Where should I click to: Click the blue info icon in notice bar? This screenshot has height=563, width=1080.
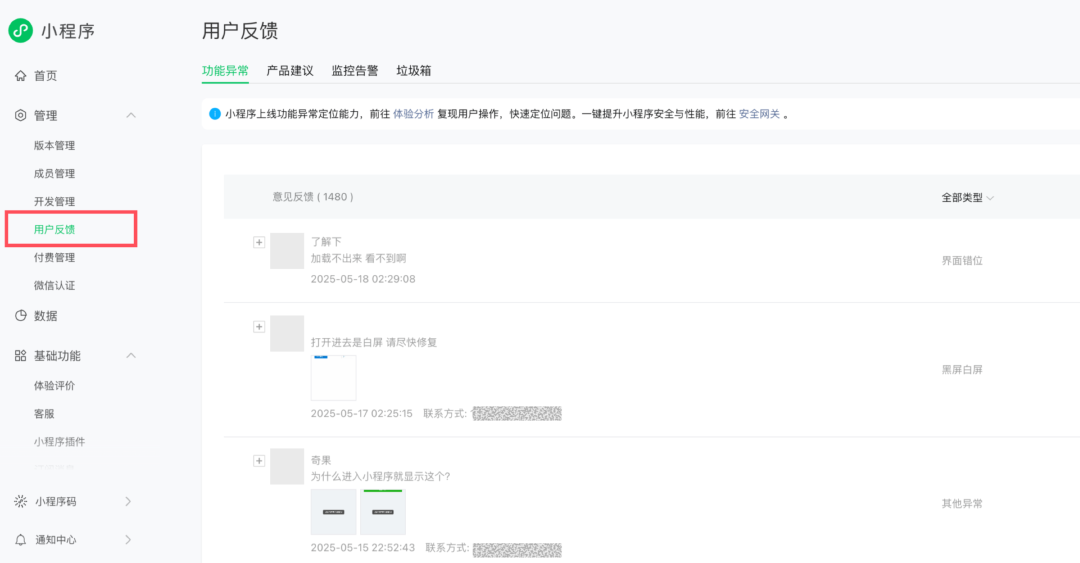pos(215,114)
